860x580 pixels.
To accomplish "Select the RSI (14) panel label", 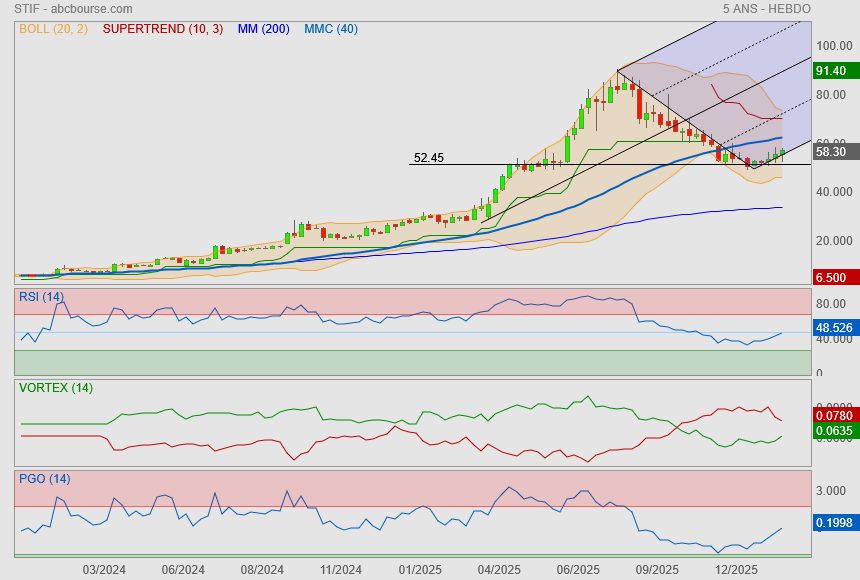I will (41, 296).
